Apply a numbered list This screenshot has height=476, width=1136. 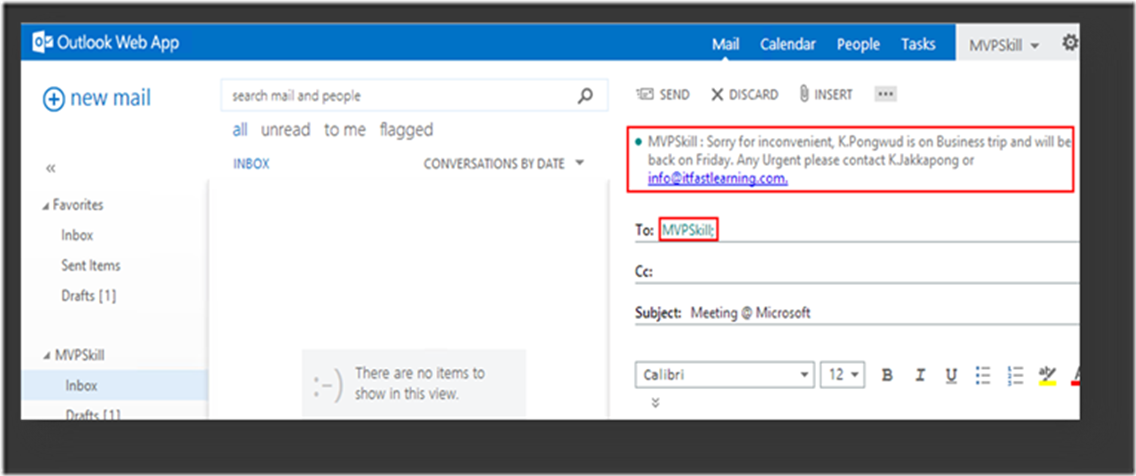coord(1016,375)
